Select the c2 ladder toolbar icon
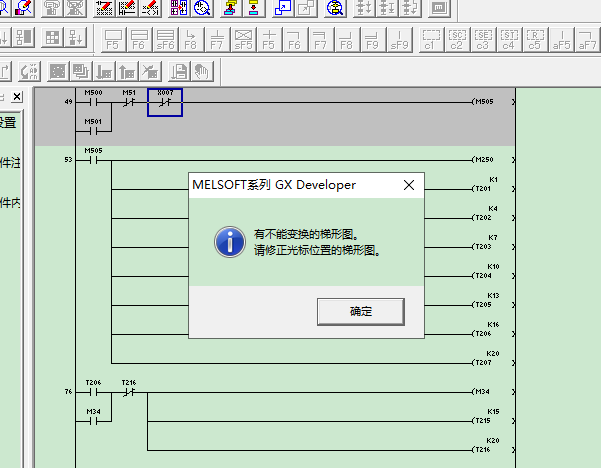Viewport: 601px width, 468px height. pos(457,40)
